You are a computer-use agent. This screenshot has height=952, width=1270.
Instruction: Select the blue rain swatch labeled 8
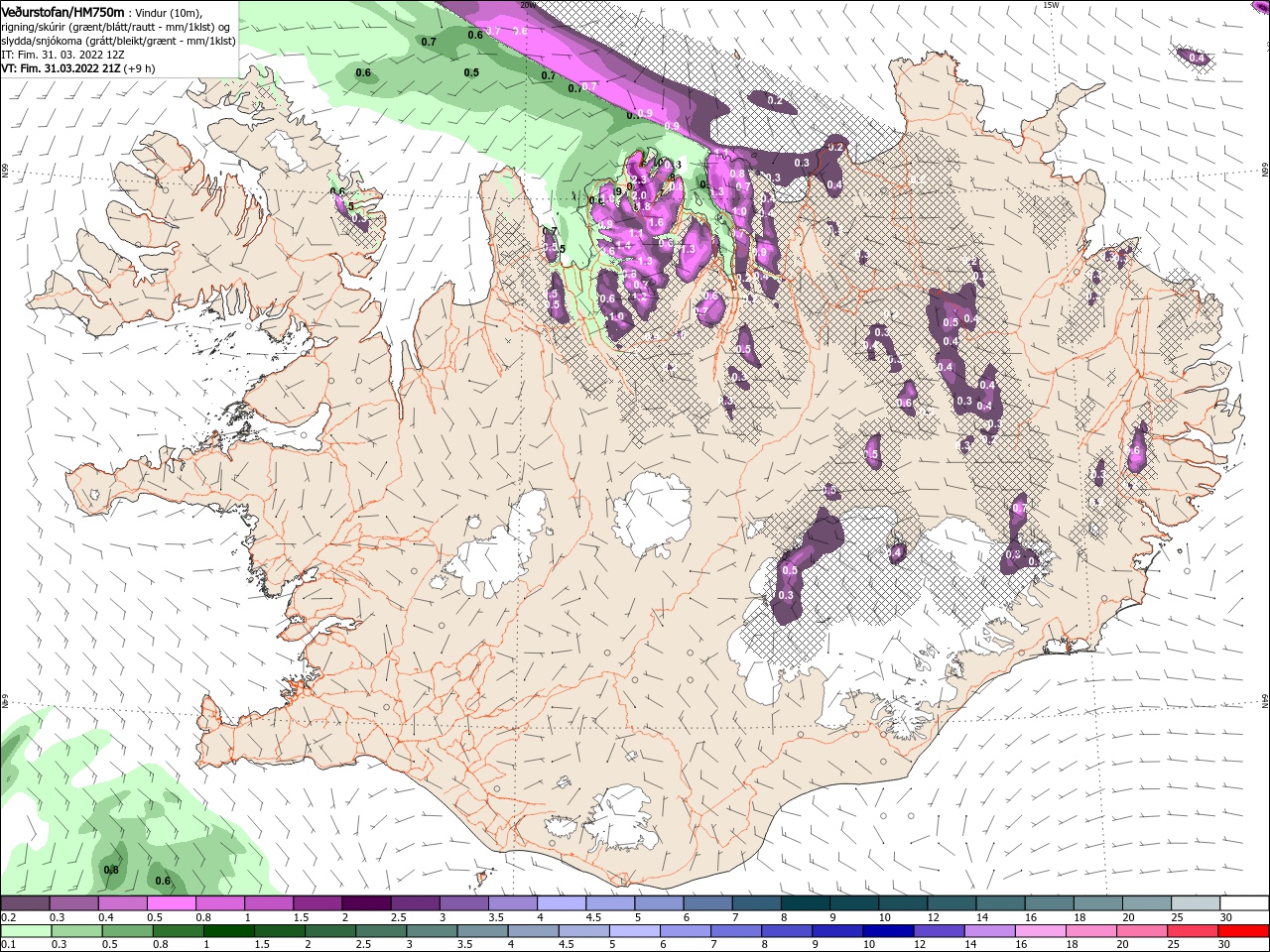[787, 931]
